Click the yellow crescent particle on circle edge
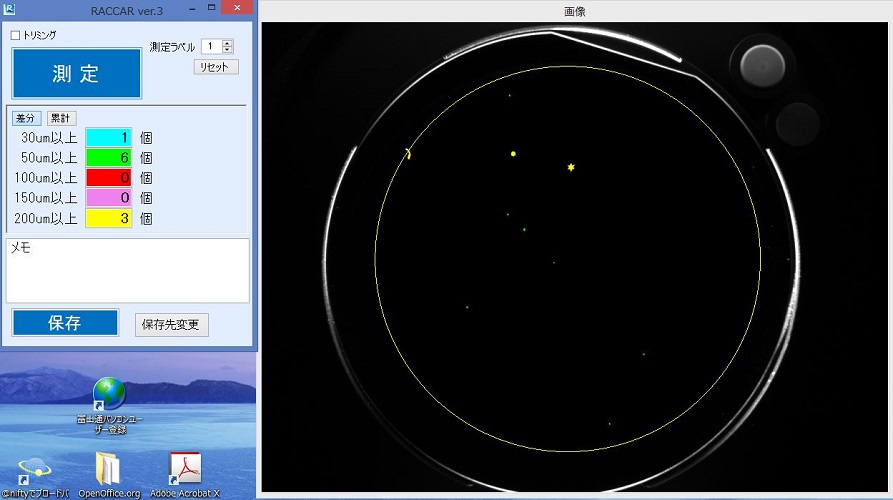The image size is (893, 500). (x=408, y=153)
